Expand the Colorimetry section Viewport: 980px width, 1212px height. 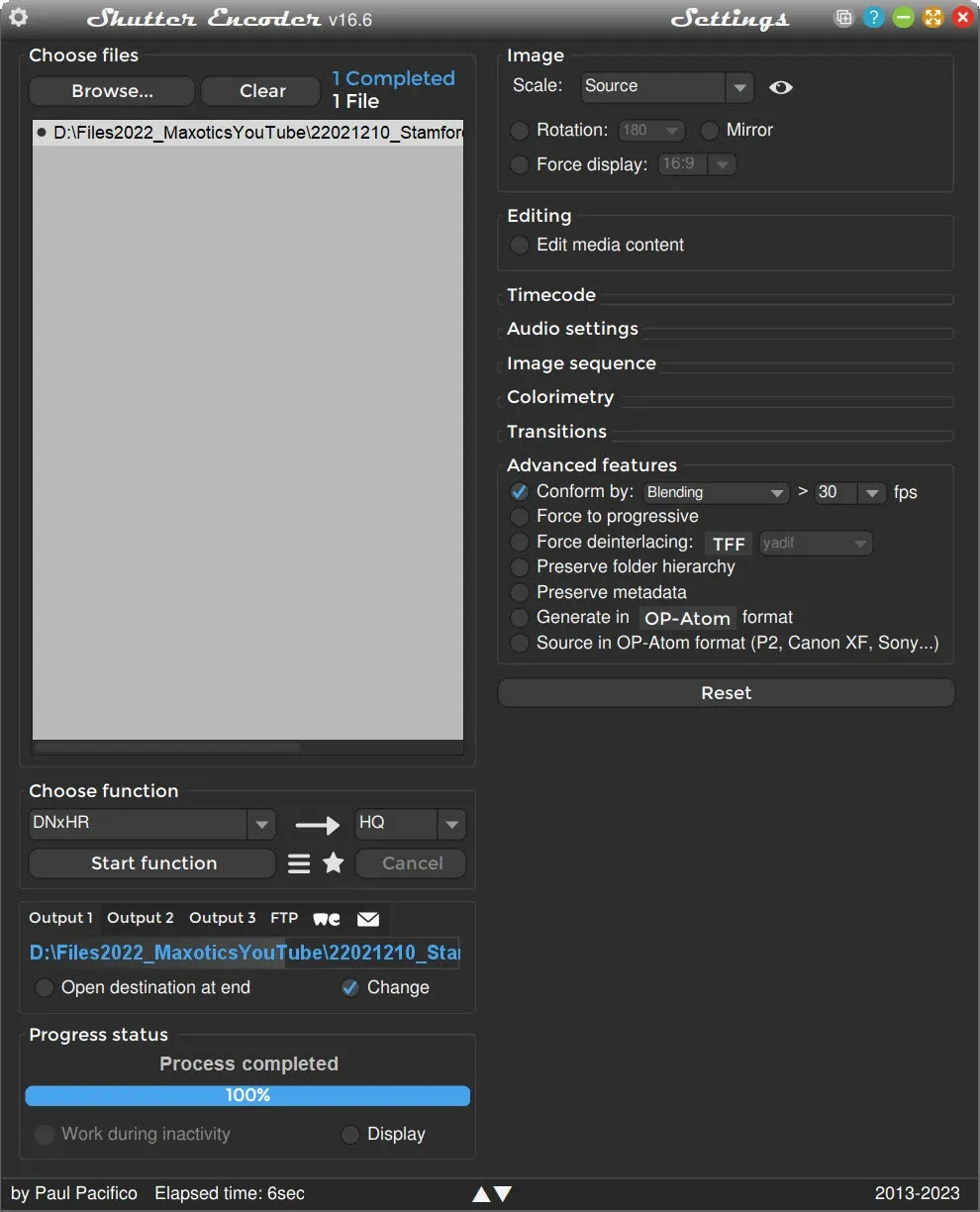(x=560, y=397)
